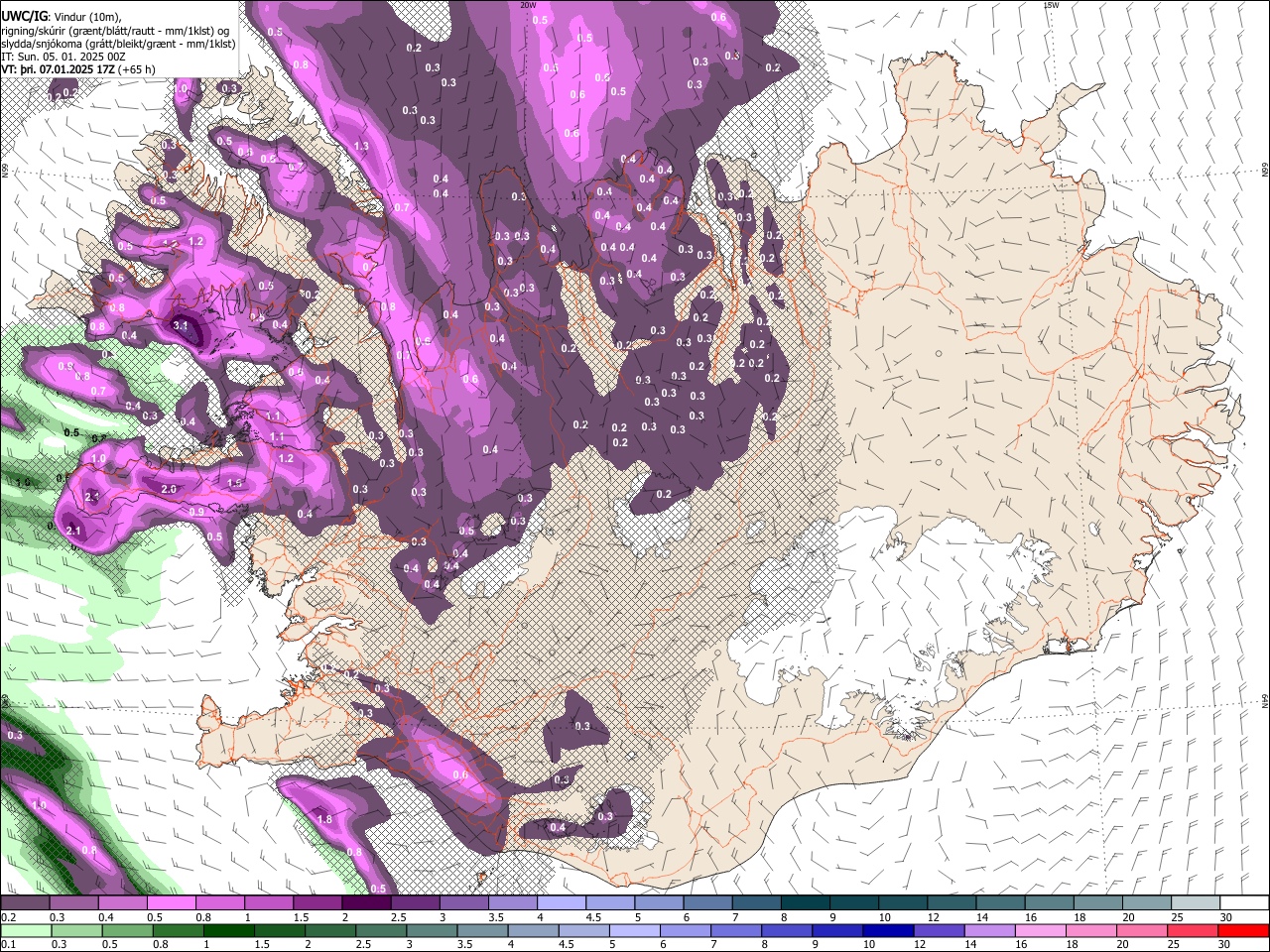The width and height of the screenshot is (1270, 952).
Task: Click the "(+65 h)" forecast offset text
Action: point(137,70)
